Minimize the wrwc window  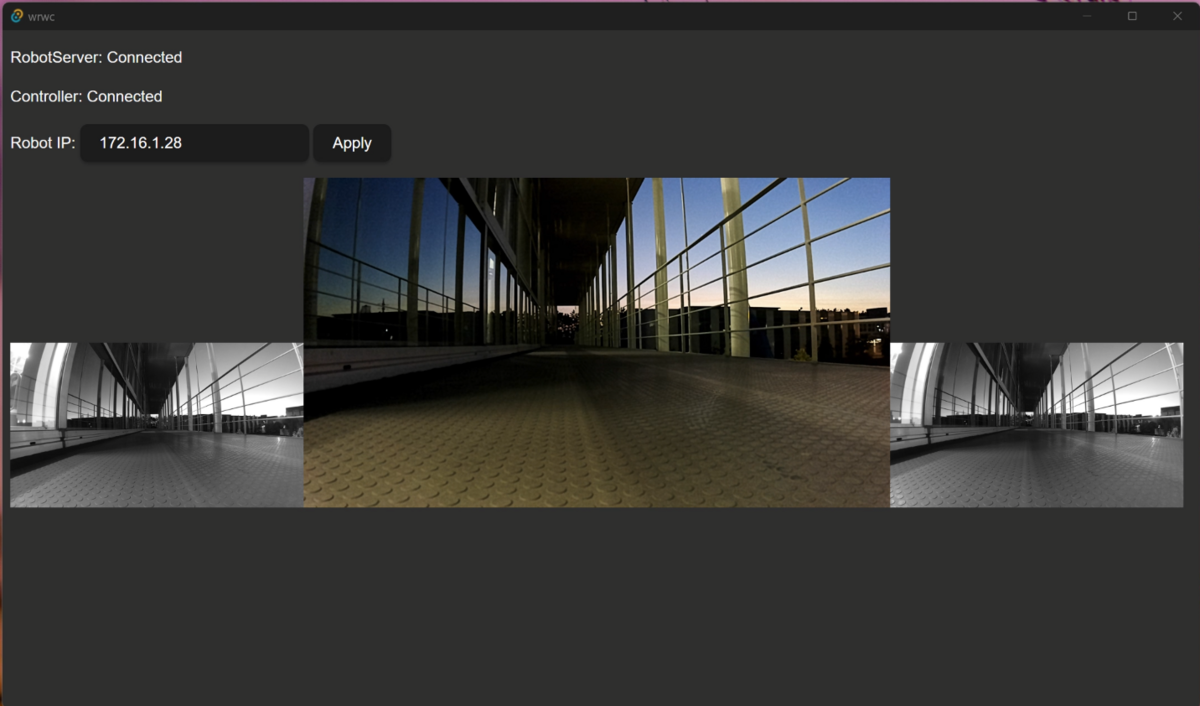[x=1087, y=16]
